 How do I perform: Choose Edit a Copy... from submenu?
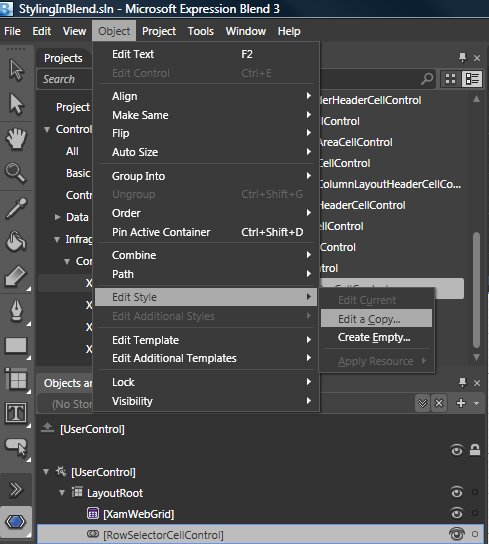(377, 318)
